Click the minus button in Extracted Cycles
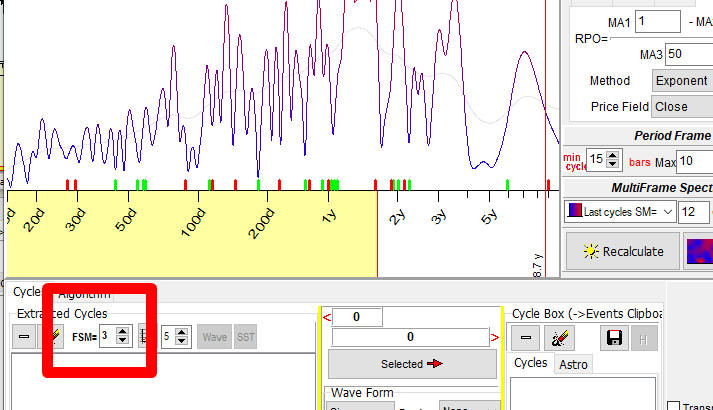 pos(24,337)
